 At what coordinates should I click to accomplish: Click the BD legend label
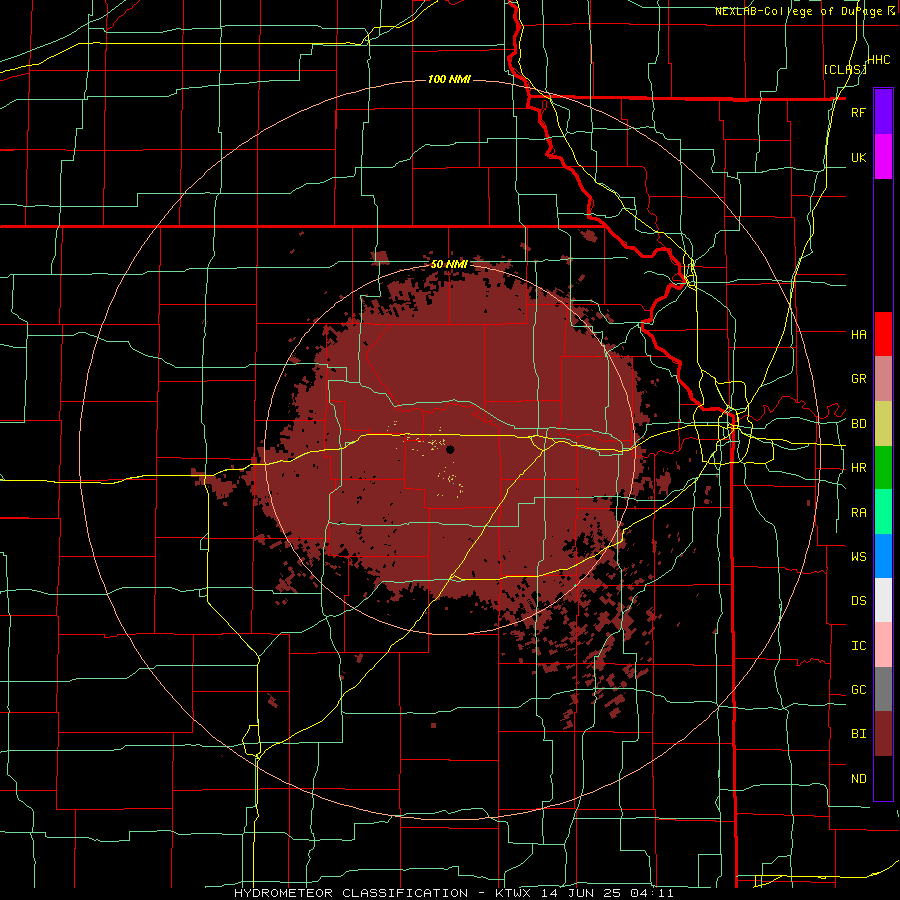pos(858,424)
